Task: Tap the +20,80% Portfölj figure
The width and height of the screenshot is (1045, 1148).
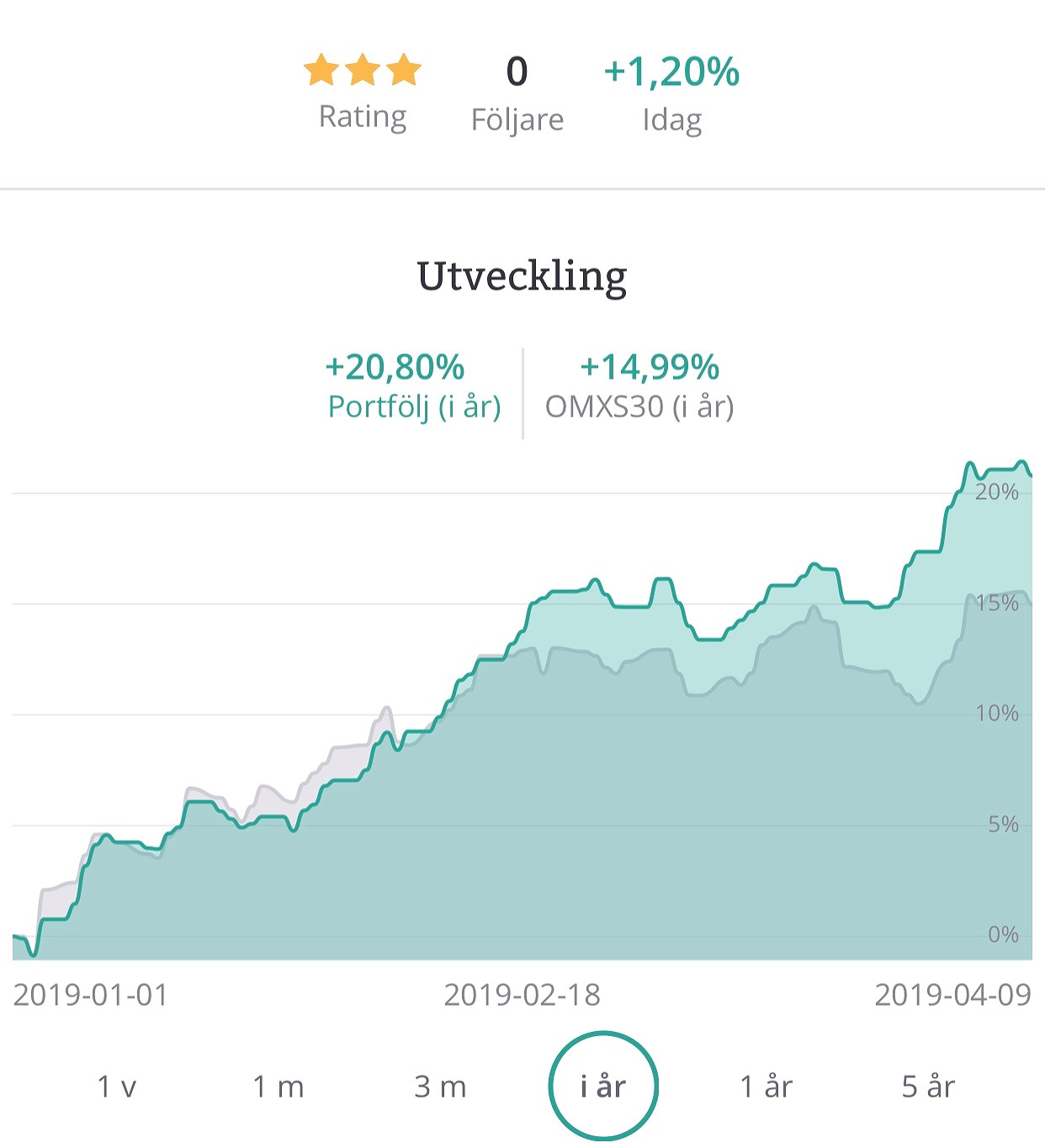Action: [x=395, y=368]
